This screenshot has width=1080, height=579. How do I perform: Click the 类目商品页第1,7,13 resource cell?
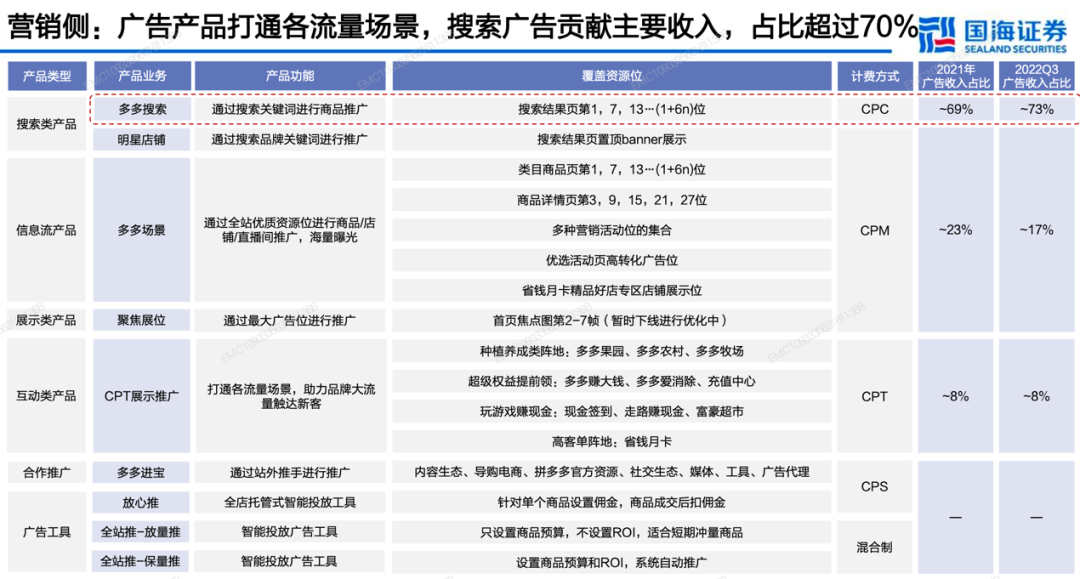pyautogui.click(x=612, y=169)
